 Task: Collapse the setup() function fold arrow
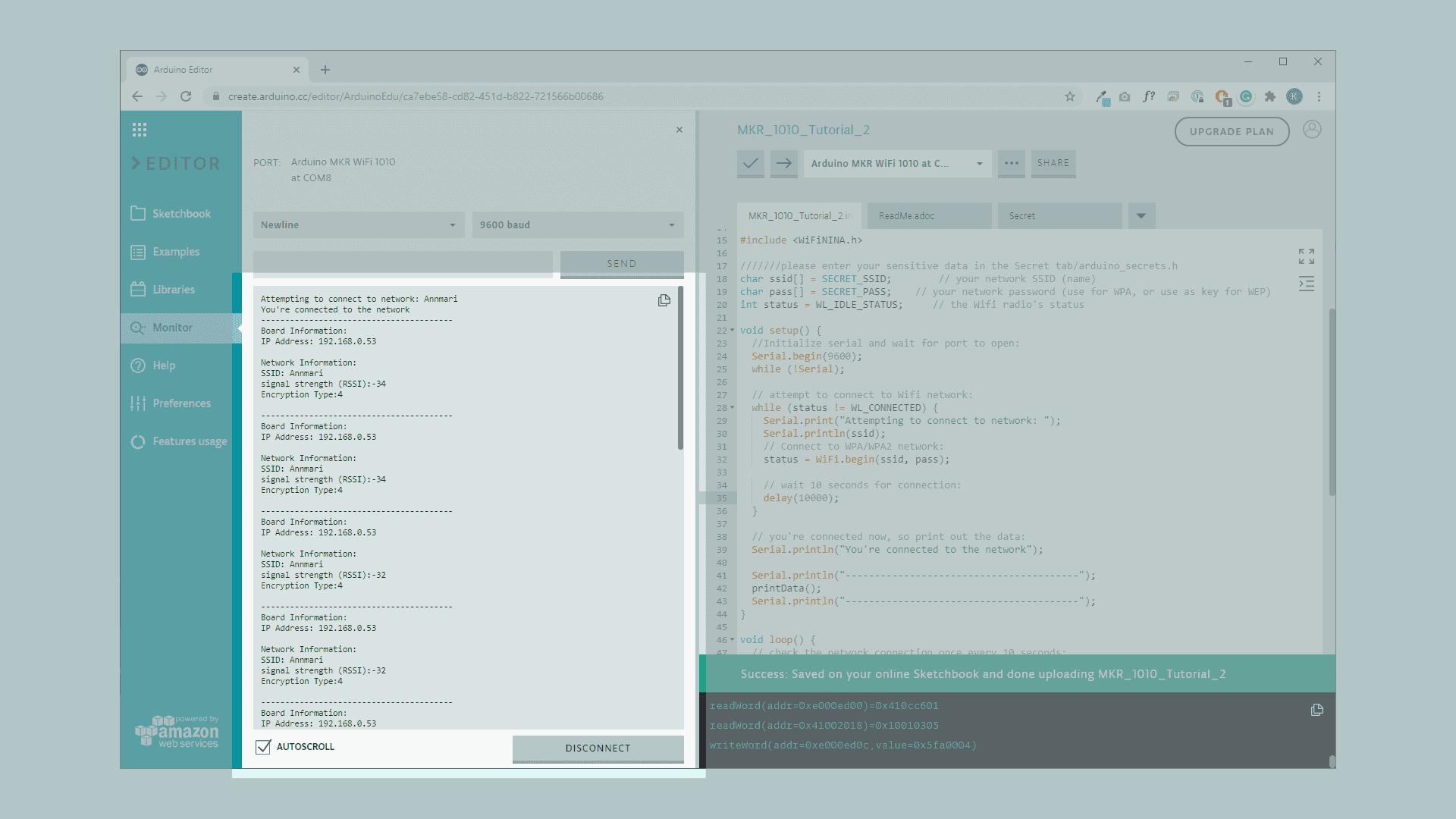pos(732,331)
